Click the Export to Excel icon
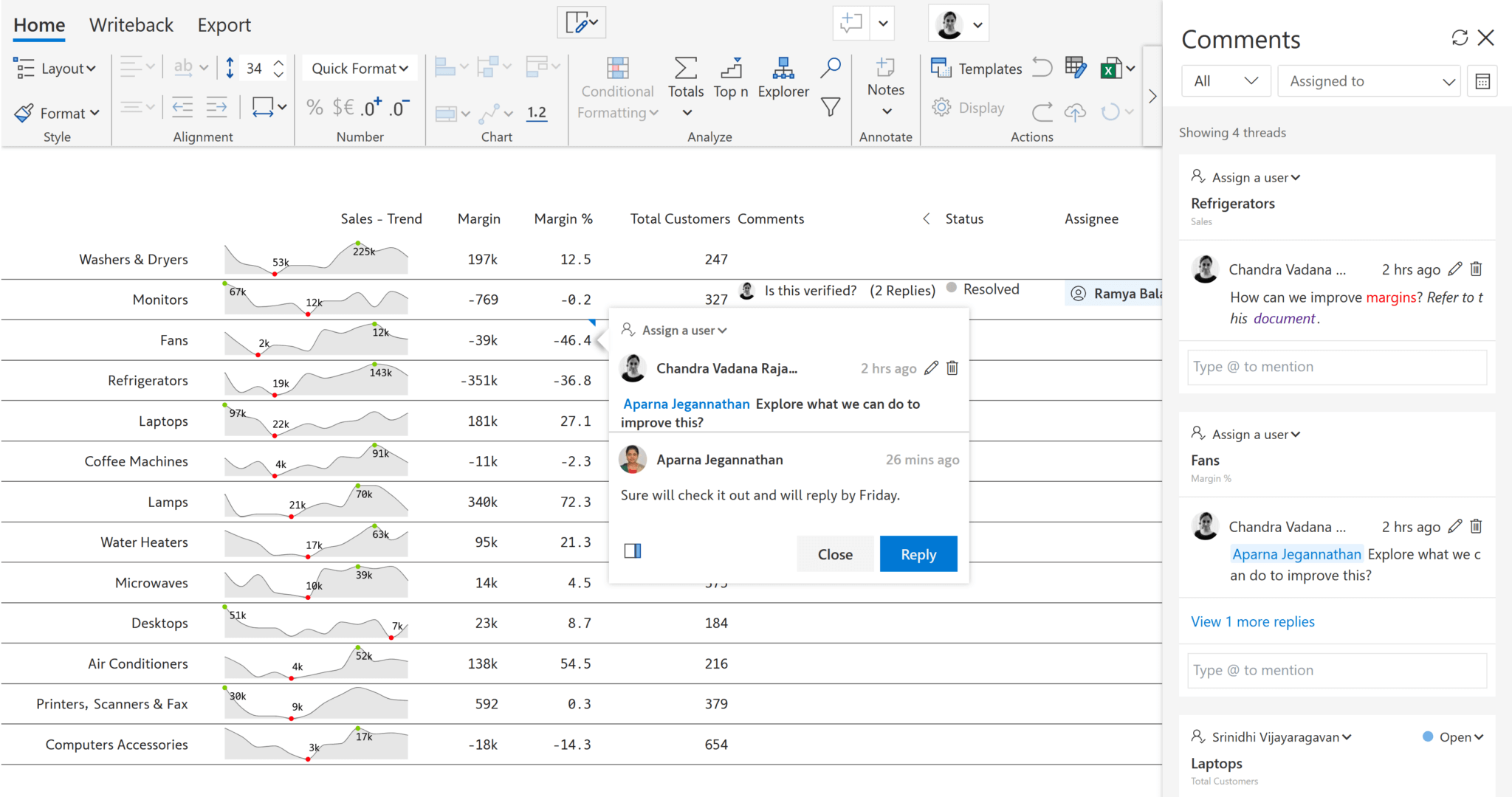 (x=1110, y=67)
